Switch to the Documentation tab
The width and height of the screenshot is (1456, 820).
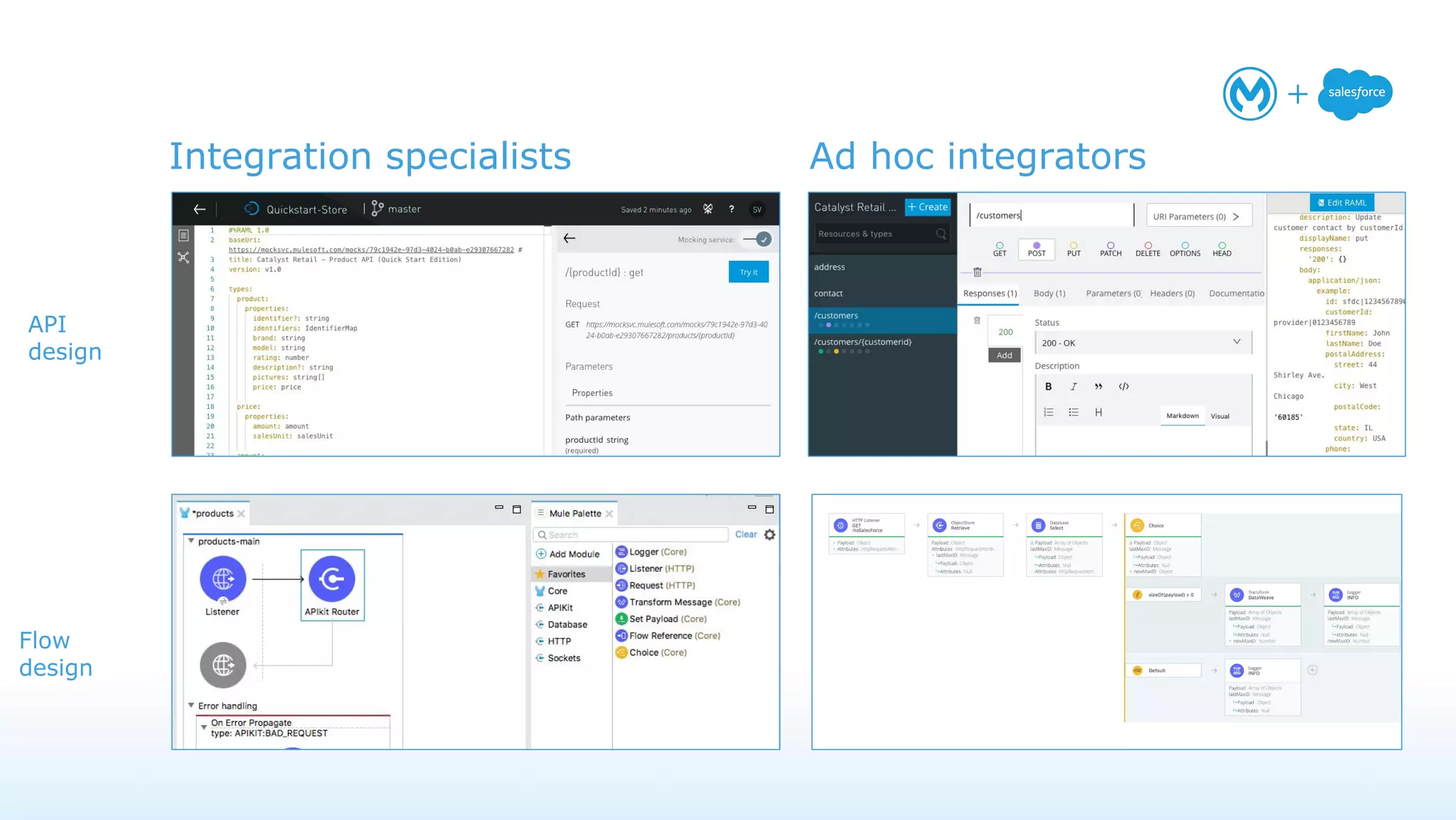1236,293
